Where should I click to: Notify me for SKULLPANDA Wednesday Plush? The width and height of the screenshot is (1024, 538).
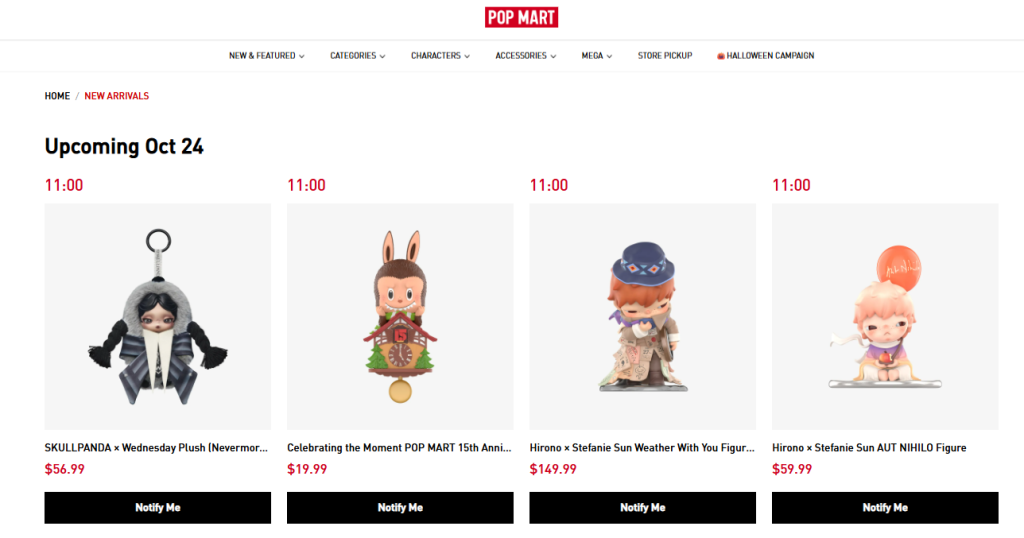[157, 507]
